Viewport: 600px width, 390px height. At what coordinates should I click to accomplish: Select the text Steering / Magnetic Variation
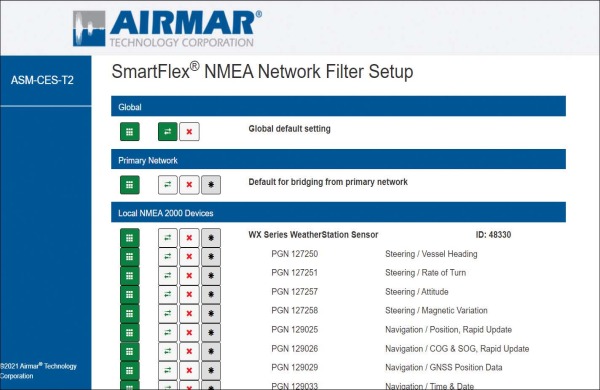click(x=436, y=310)
